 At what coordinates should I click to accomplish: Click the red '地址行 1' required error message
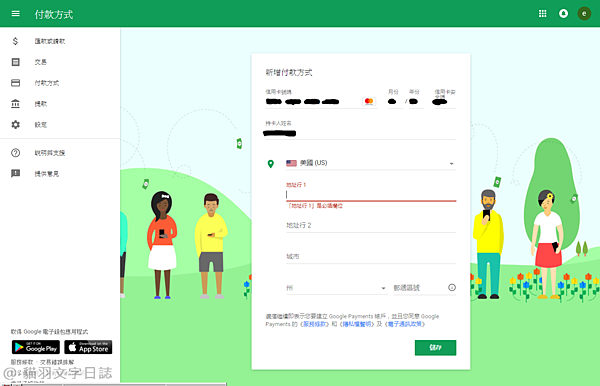[315, 206]
